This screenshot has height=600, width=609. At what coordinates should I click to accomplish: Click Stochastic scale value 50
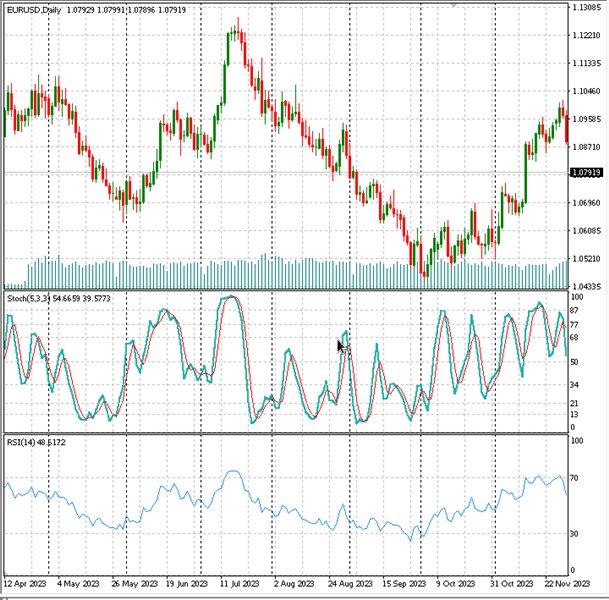(574, 362)
